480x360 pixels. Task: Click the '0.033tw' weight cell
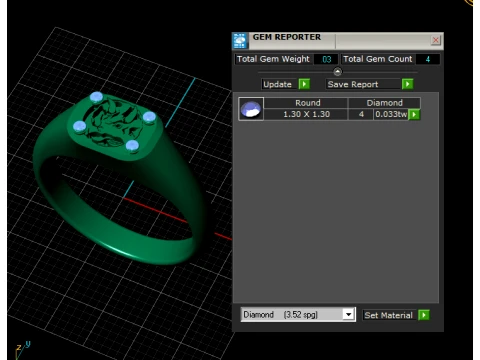click(391, 114)
